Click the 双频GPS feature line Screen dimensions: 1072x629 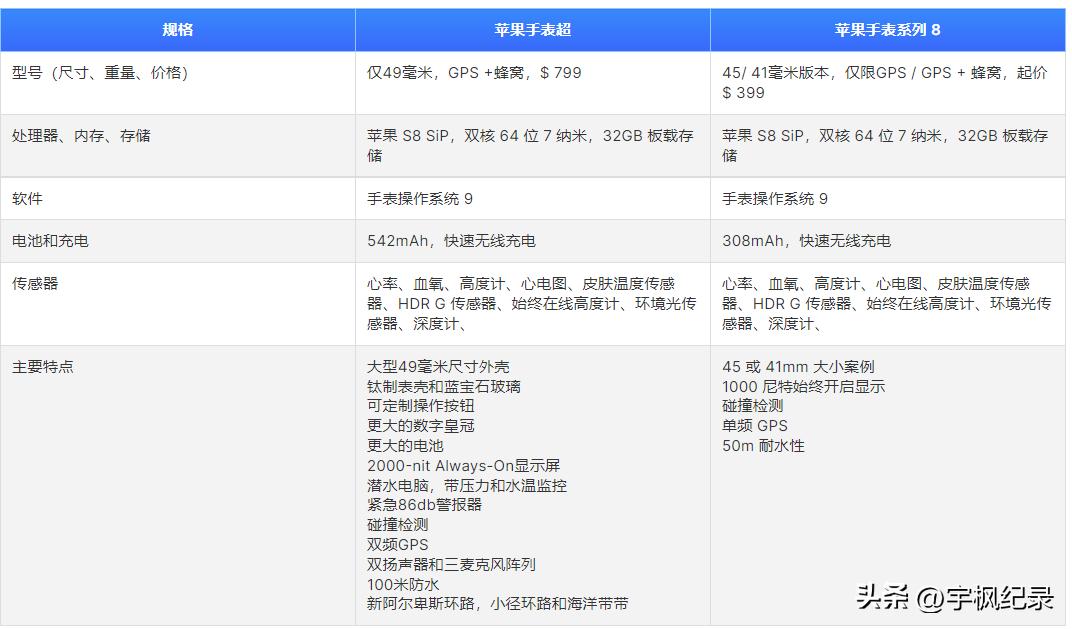point(398,543)
